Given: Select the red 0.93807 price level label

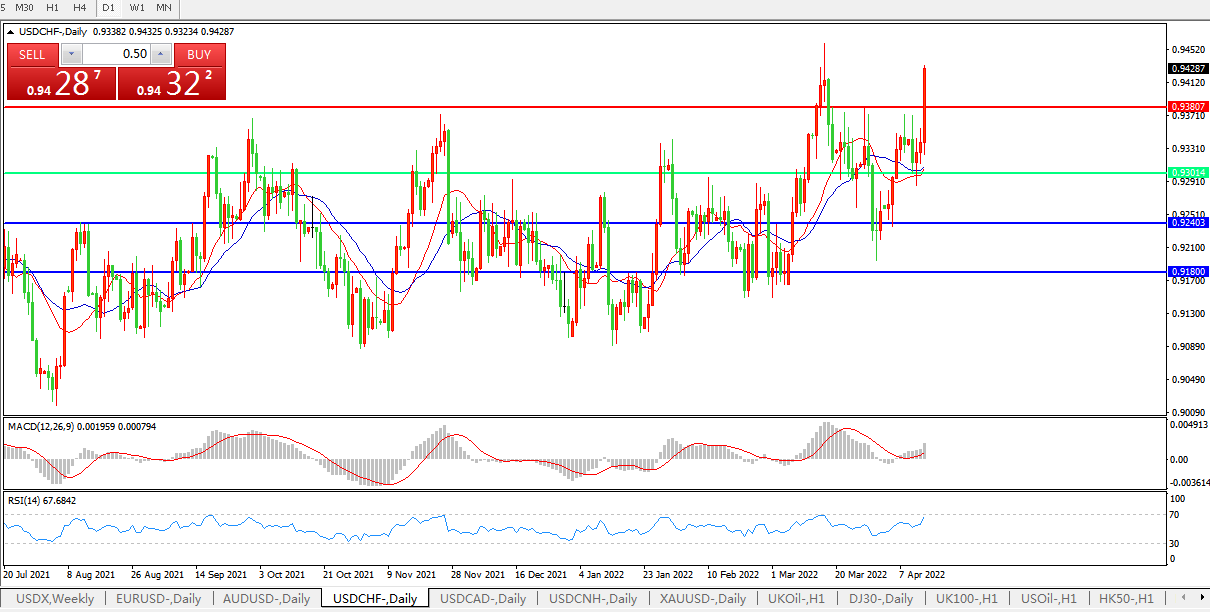Looking at the screenshot, I should [1186, 106].
